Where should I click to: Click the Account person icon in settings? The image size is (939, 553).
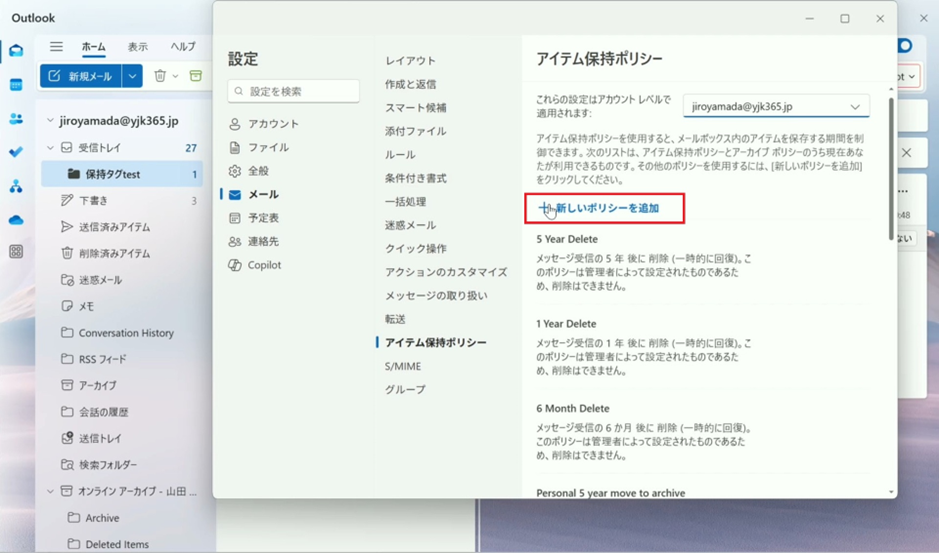(x=235, y=124)
